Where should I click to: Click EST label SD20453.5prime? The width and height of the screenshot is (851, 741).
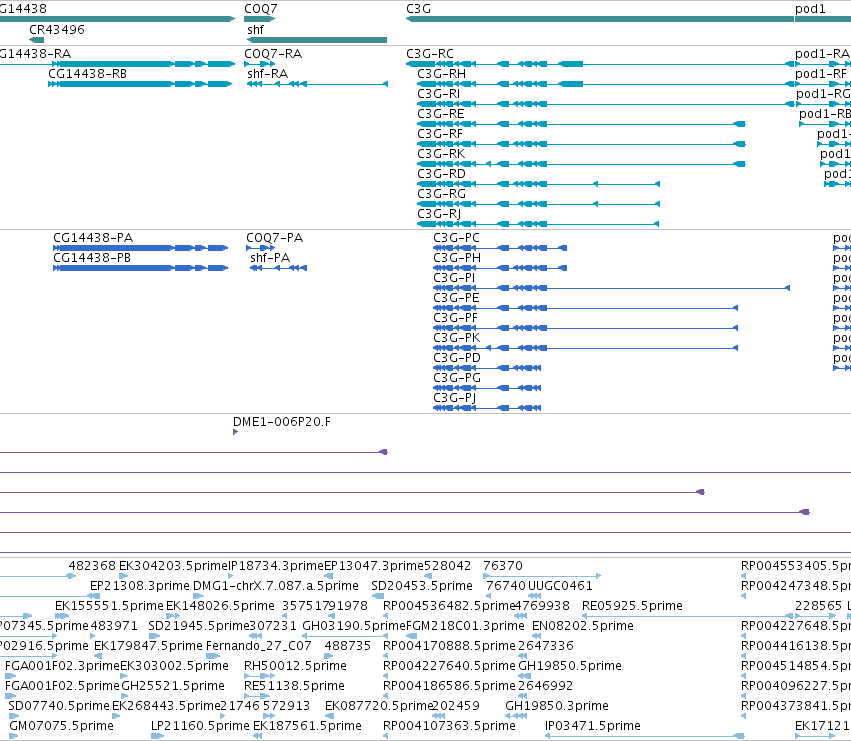422,586
